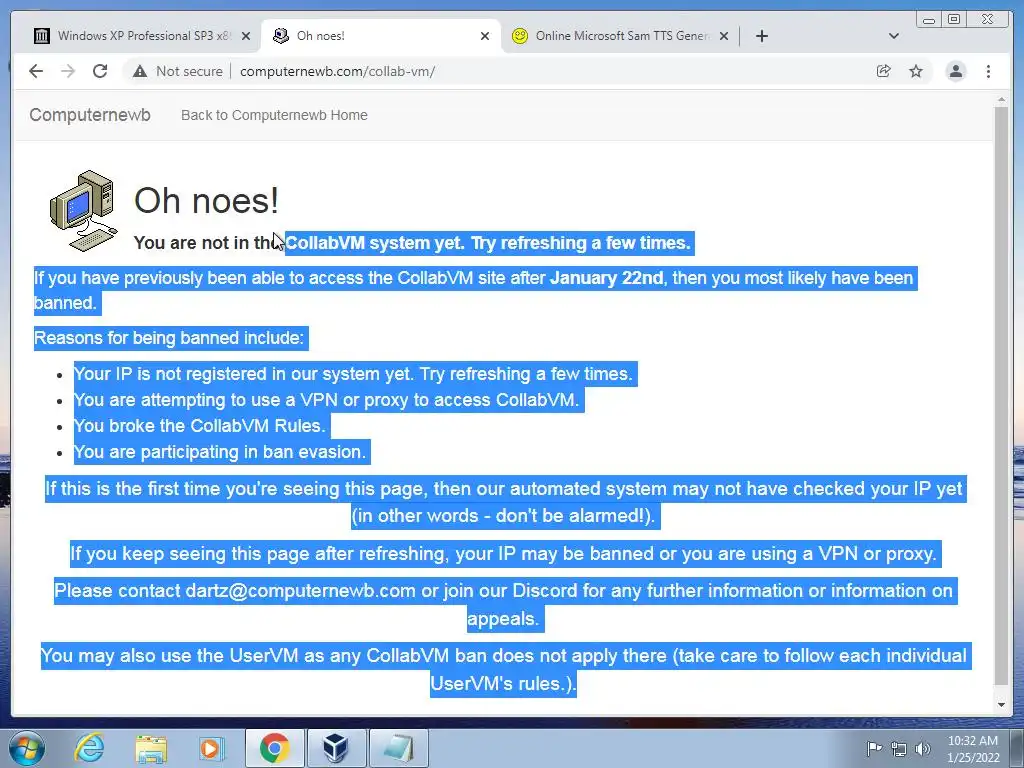Click the 'January 22nd' bold text

click(x=607, y=278)
